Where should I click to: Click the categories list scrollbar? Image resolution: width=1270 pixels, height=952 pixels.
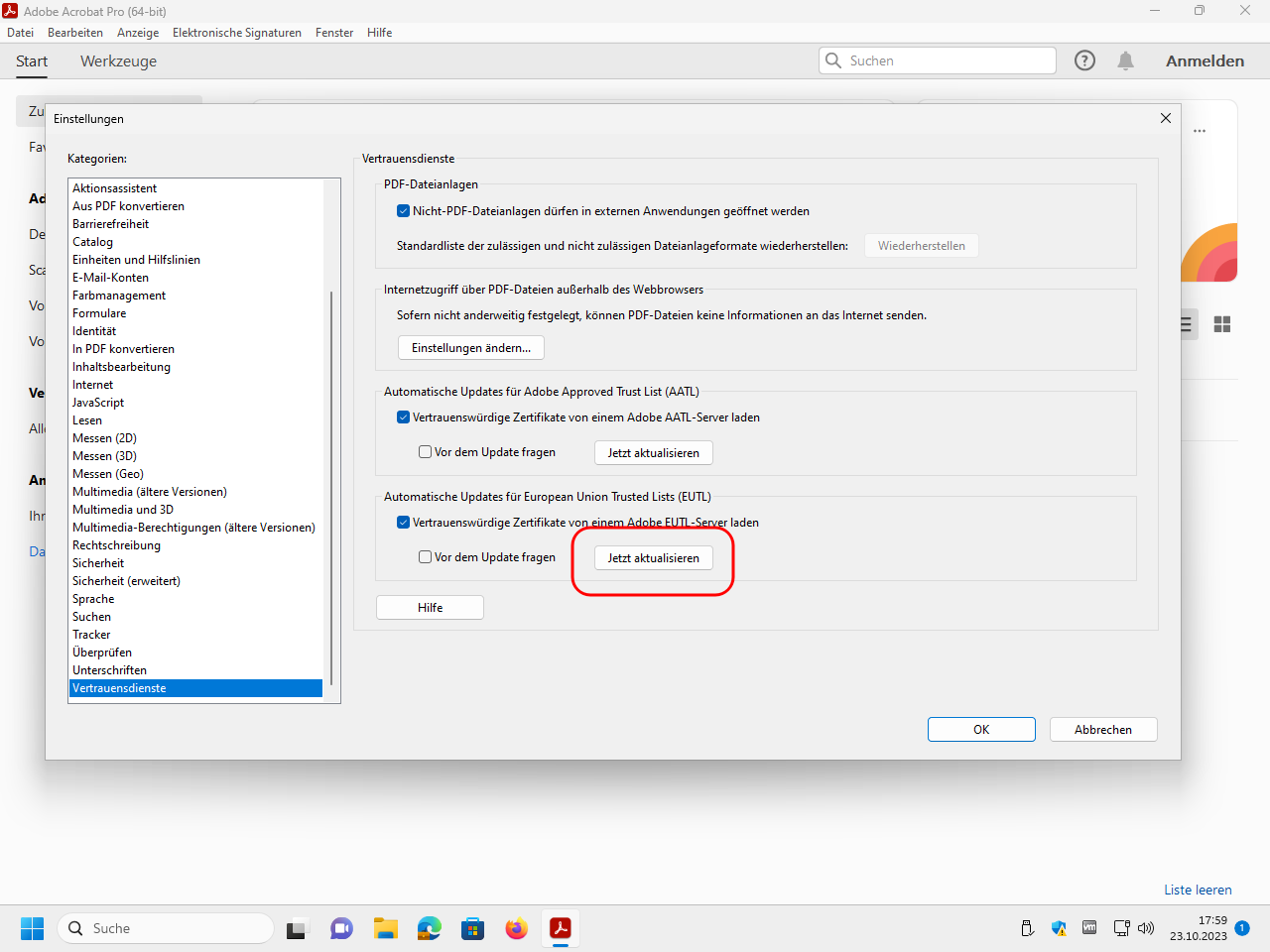coord(331,486)
